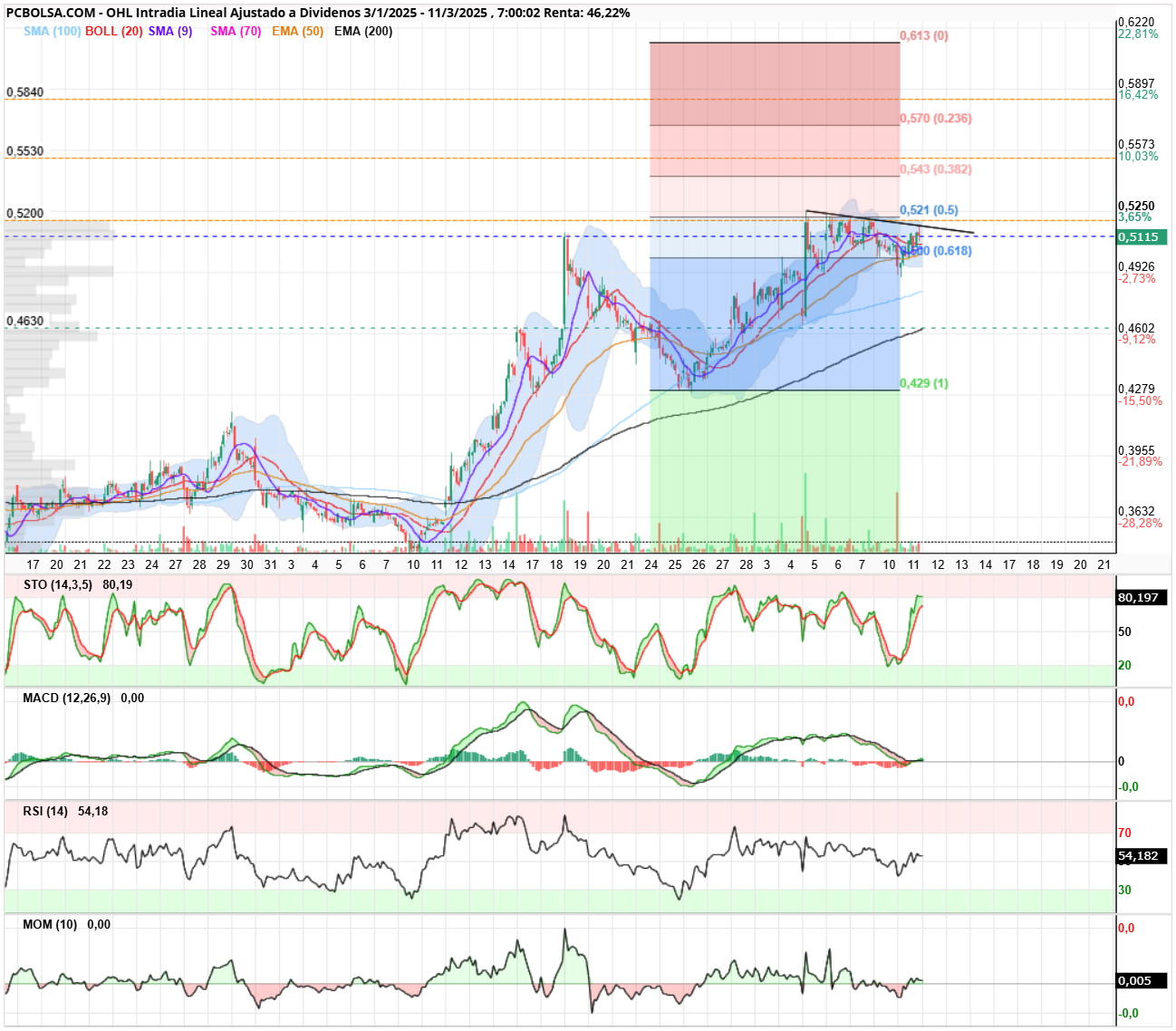Select the Fibonacci 0,613 (0) level label
Image resolution: width=1176 pixels, height=1031 pixels.
pyautogui.click(x=924, y=35)
